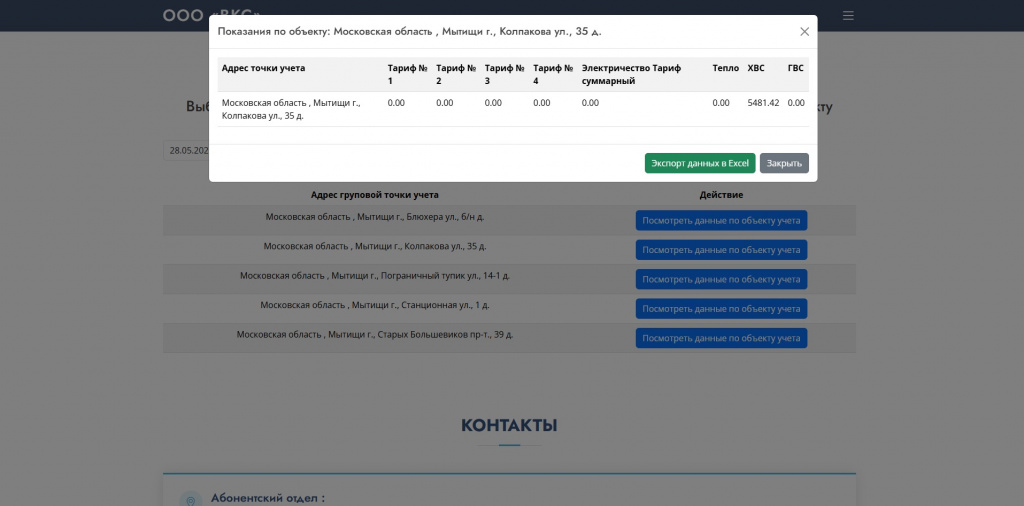Select the Мытищи address cell in modal table
Screen dimensions: 1024x506
pos(291,109)
